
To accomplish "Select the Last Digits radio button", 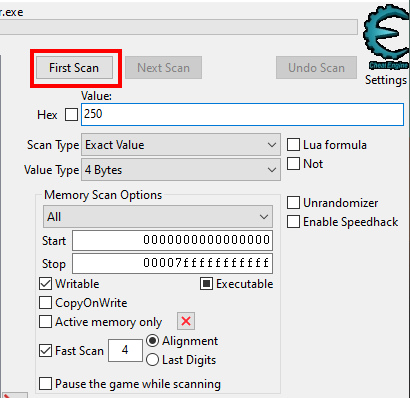I will [x=152, y=360].
